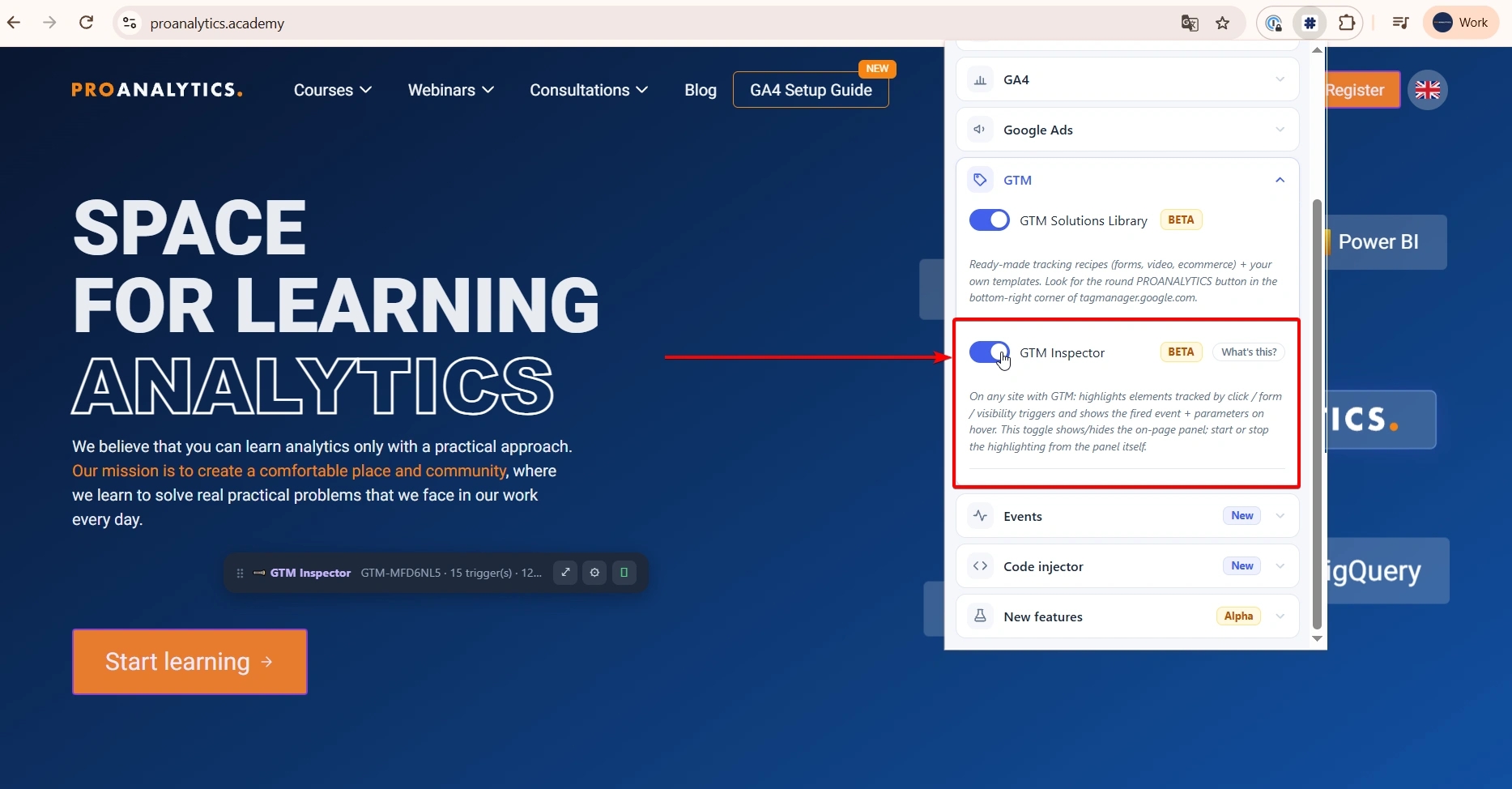This screenshot has height=789, width=1512.
Task: Open the Work profile button
Action: click(1460, 23)
